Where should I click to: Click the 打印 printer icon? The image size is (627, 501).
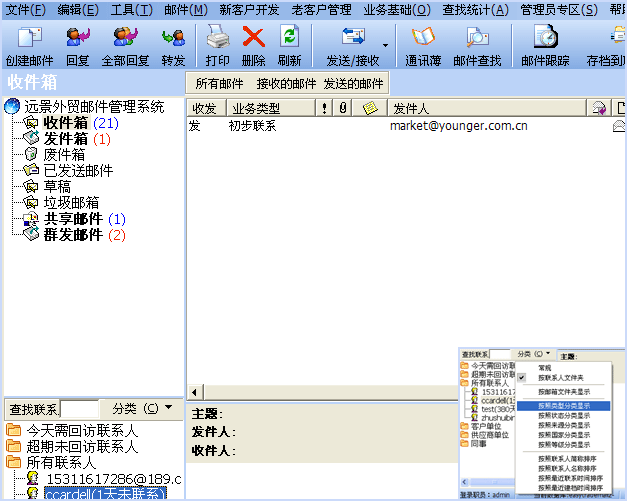click(218, 37)
